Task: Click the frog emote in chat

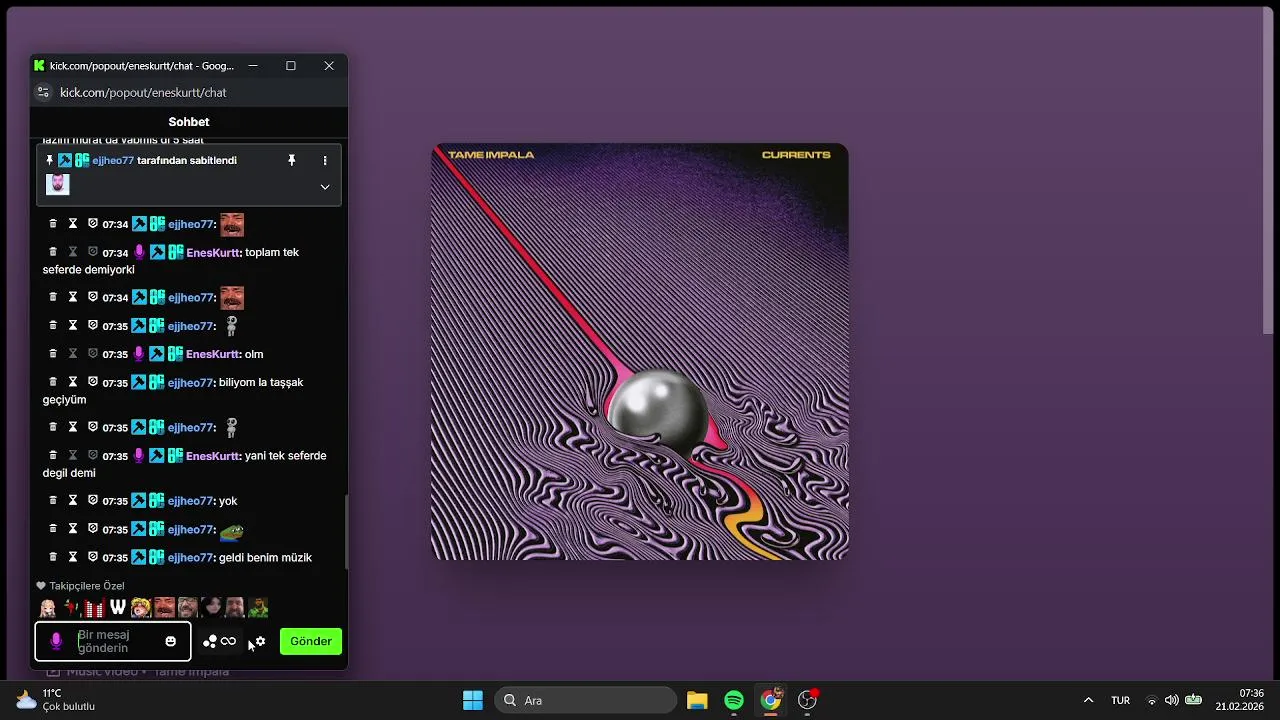Action: tap(232, 530)
